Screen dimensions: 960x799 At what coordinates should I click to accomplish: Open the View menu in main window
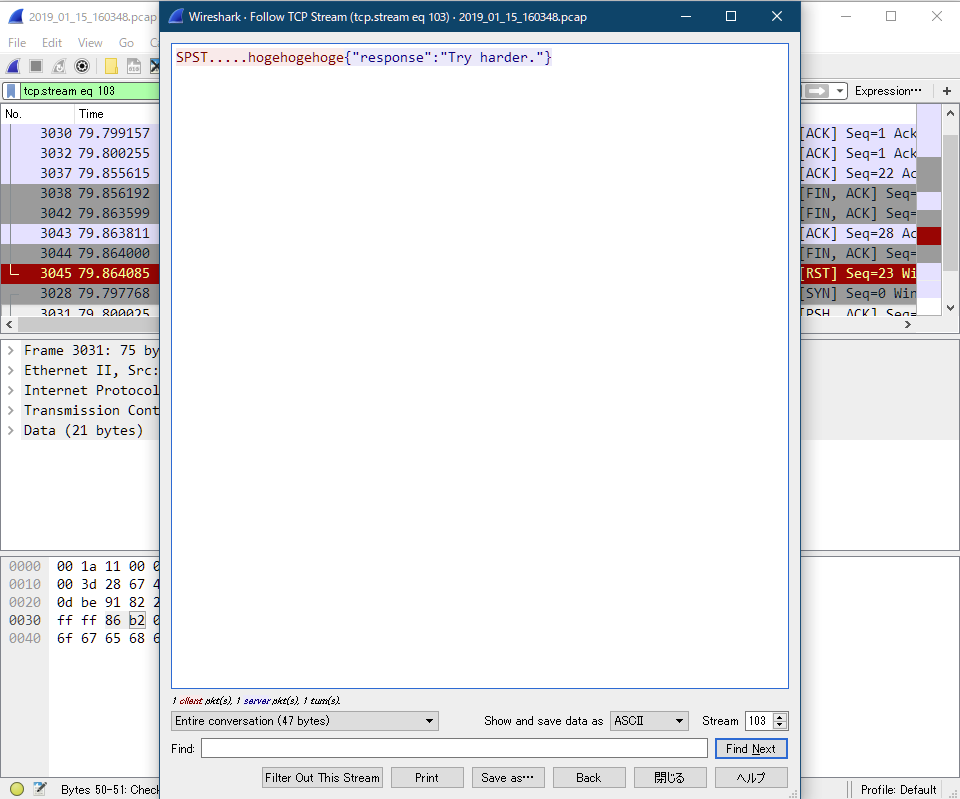click(90, 43)
